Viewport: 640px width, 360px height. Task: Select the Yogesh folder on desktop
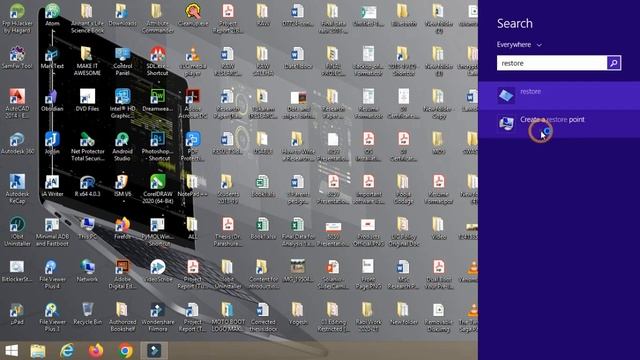click(x=298, y=313)
